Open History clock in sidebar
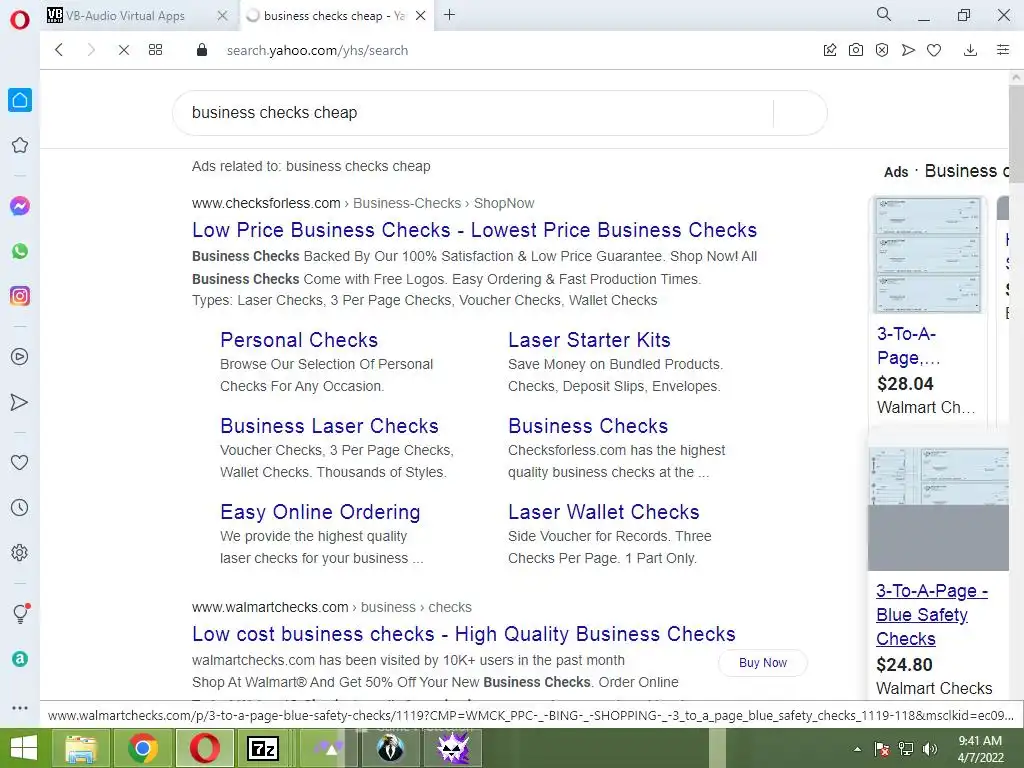The height and width of the screenshot is (768, 1024). click(x=20, y=507)
